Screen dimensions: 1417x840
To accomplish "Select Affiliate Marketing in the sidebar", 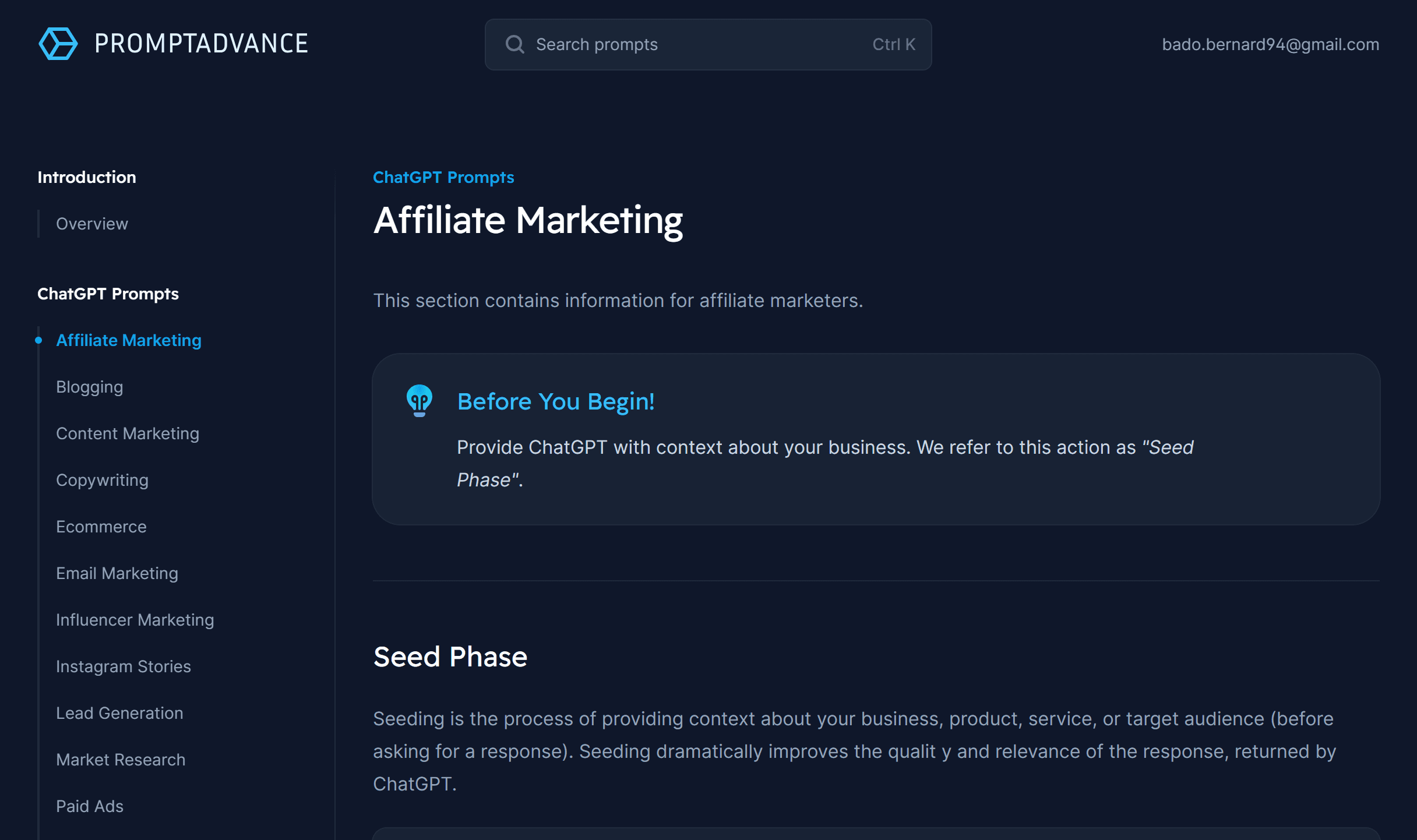I will (129, 340).
